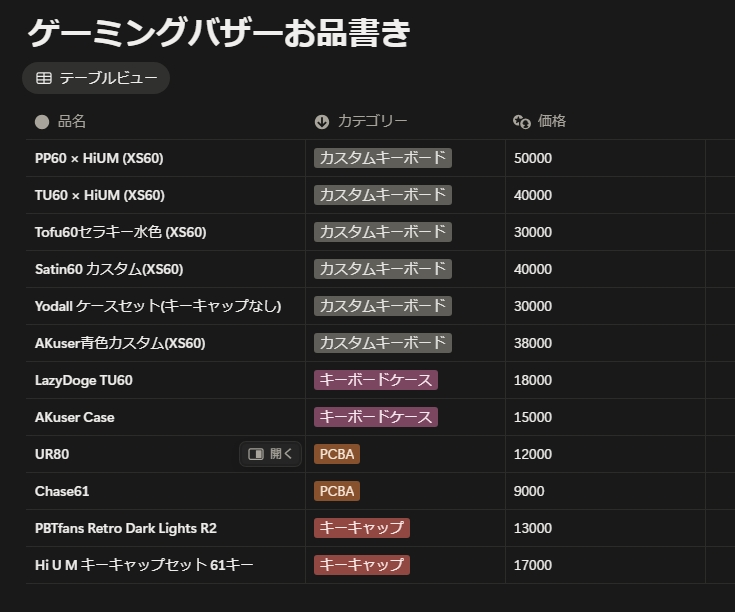Click the キーボードケース tag on AKuser Case row
Screen dimensions: 735x612
click(x=376, y=417)
